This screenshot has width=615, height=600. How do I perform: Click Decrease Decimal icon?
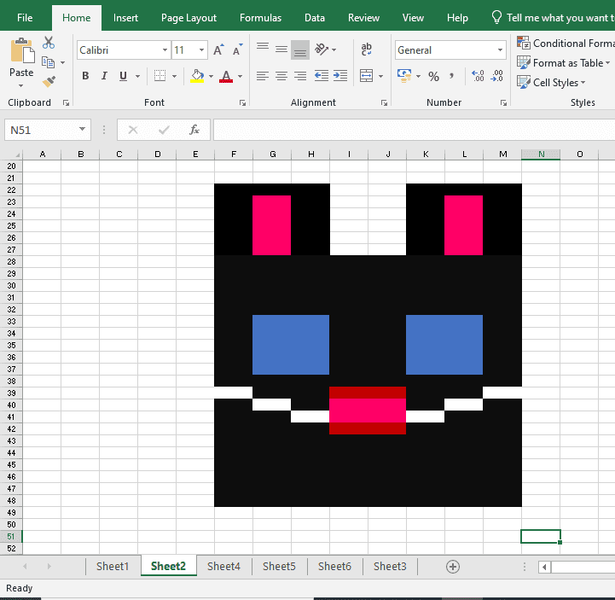497,76
